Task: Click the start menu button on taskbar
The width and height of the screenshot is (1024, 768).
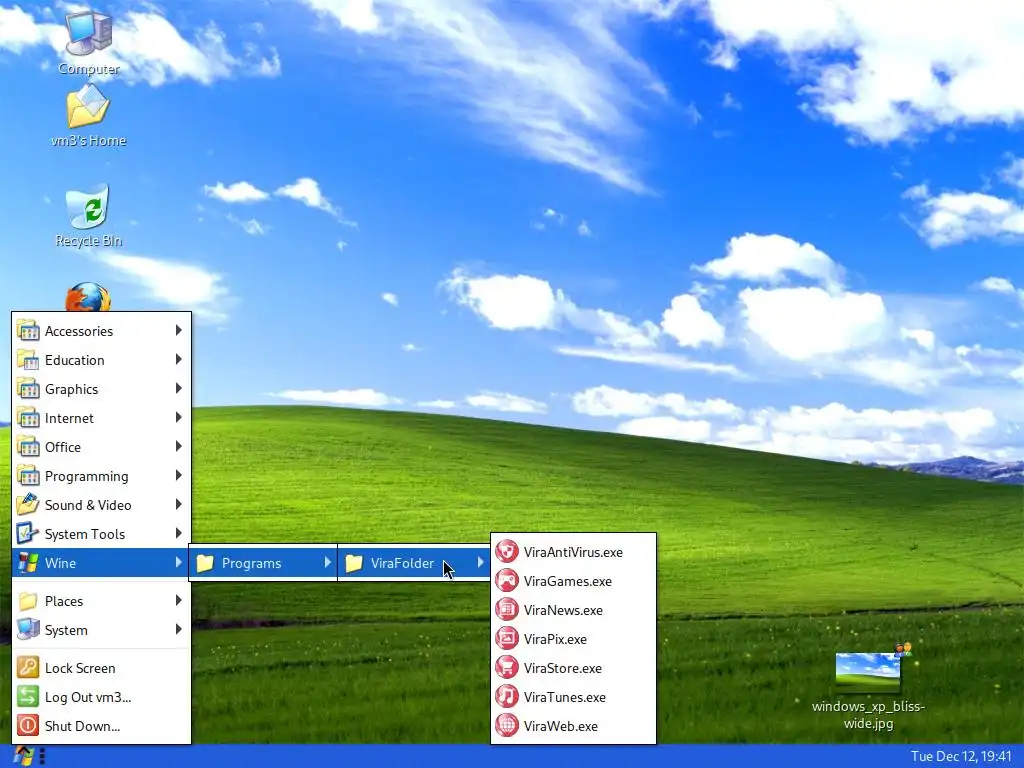Action: tap(23, 756)
